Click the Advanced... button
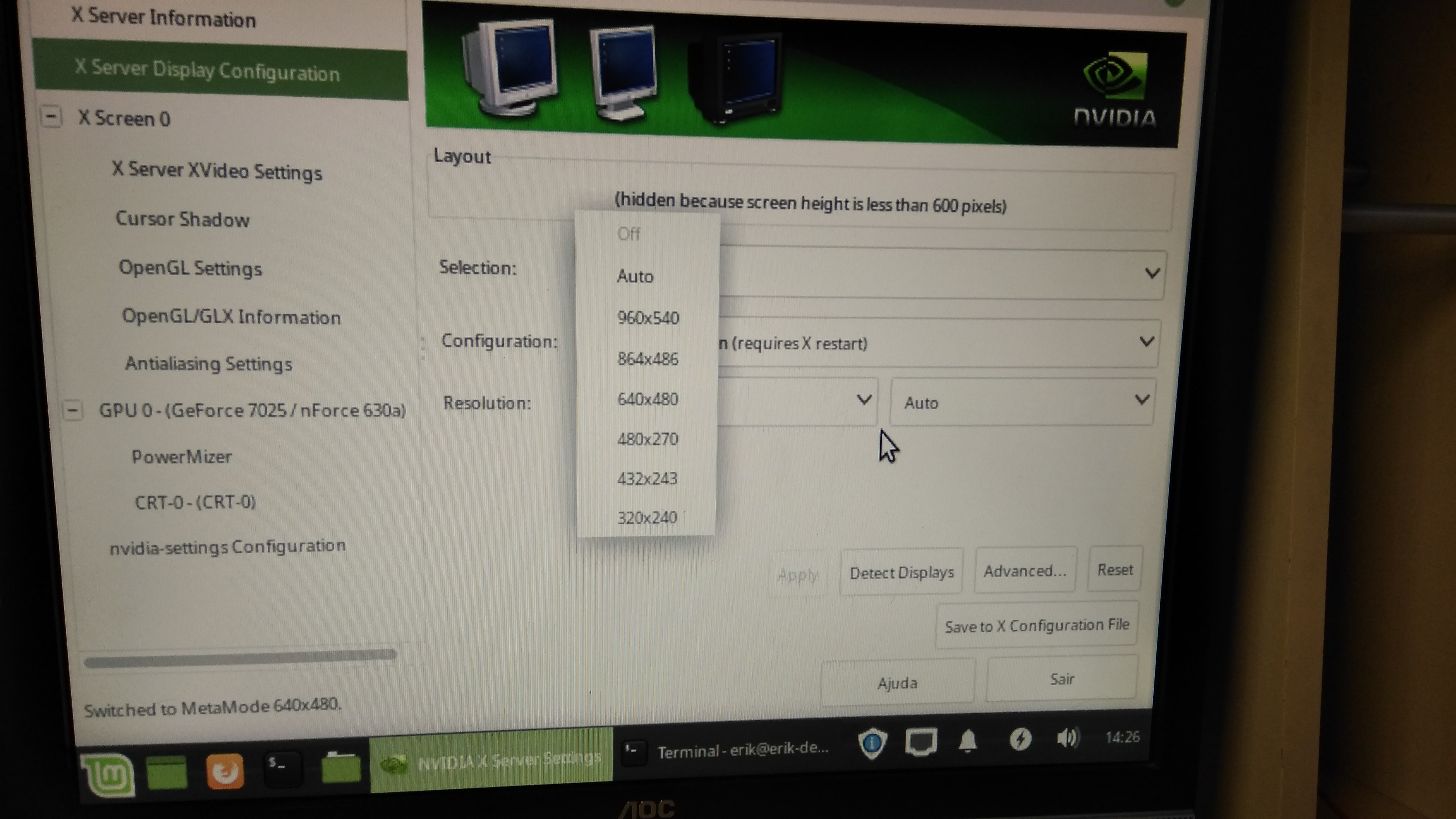This screenshot has height=819, width=1456. (1025, 571)
